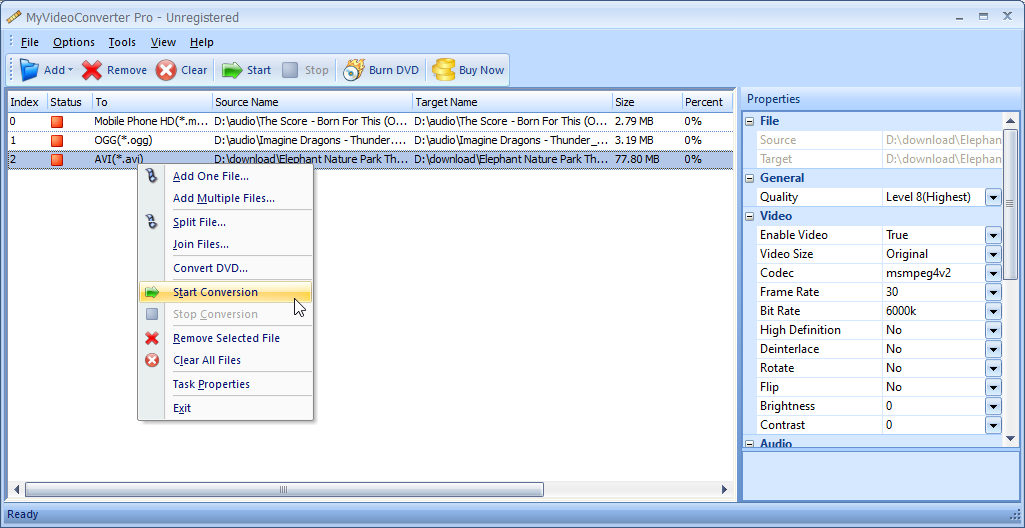Sort by the Status column header

coord(69,102)
